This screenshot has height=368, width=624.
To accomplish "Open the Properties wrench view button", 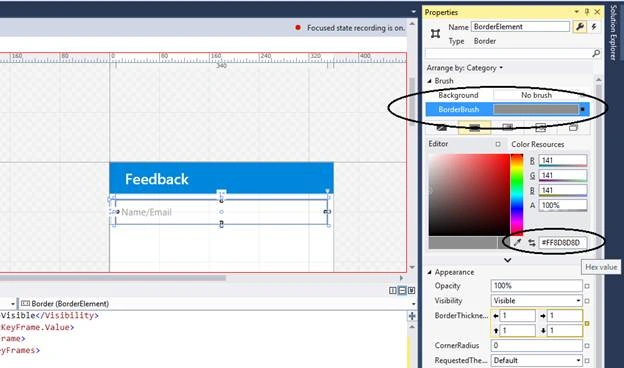I will pos(579,27).
